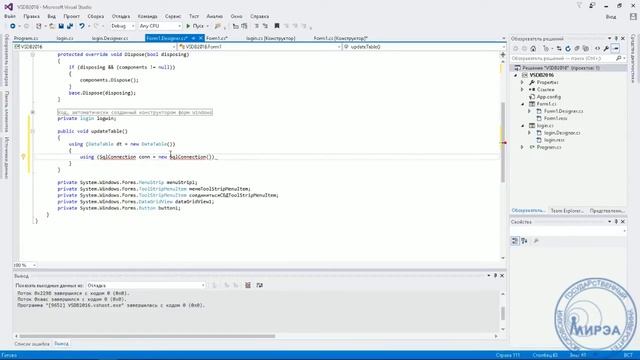The width and height of the screenshot is (640, 360).
Task: Switch to the Список ошибок tab
Action: 32,344
